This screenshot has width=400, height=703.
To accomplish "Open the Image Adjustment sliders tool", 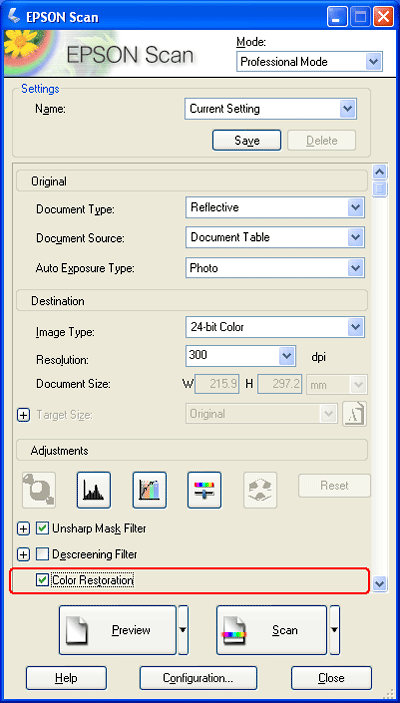I will (204, 490).
